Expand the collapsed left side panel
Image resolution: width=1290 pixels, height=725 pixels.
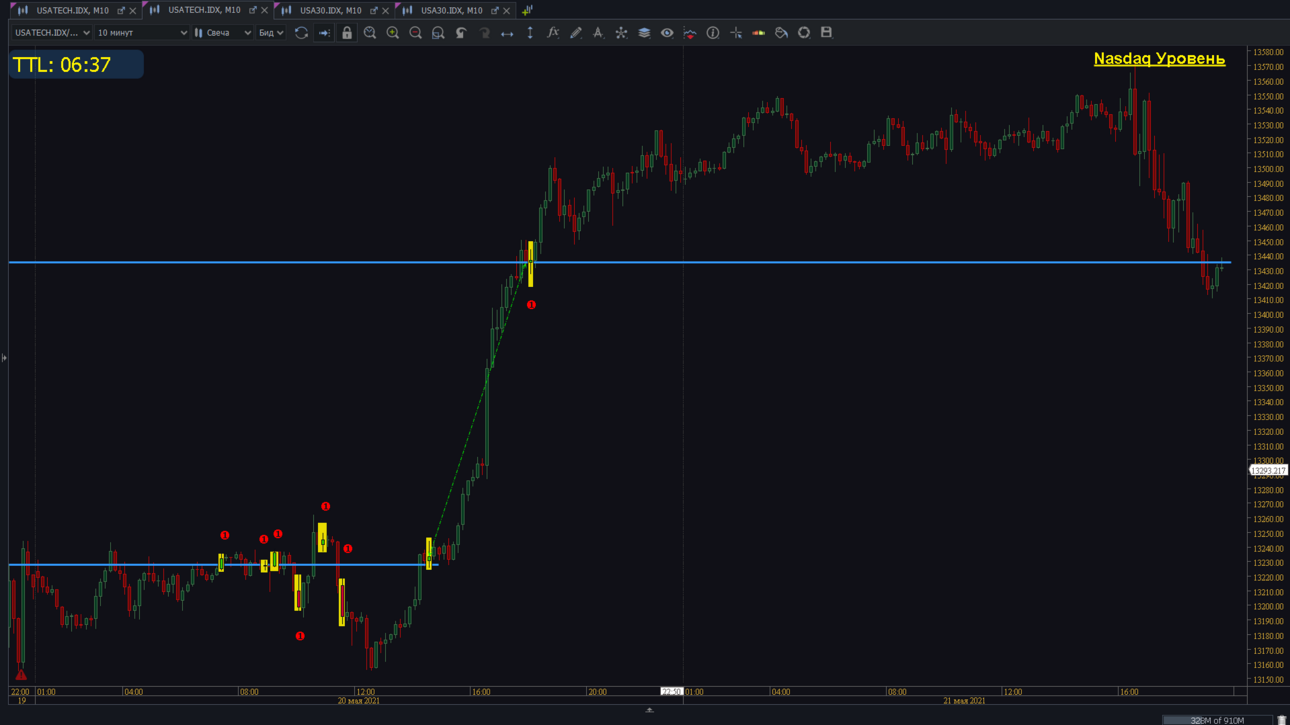(4, 358)
